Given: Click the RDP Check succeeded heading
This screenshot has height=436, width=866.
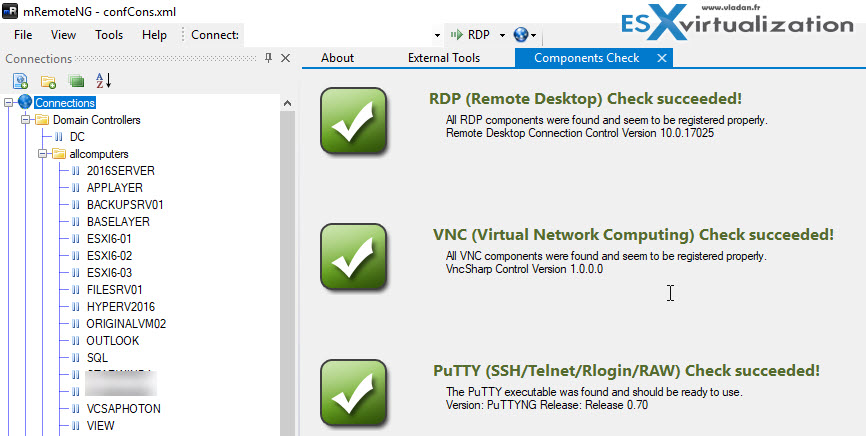Looking at the screenshot, I should pos(585,99).
